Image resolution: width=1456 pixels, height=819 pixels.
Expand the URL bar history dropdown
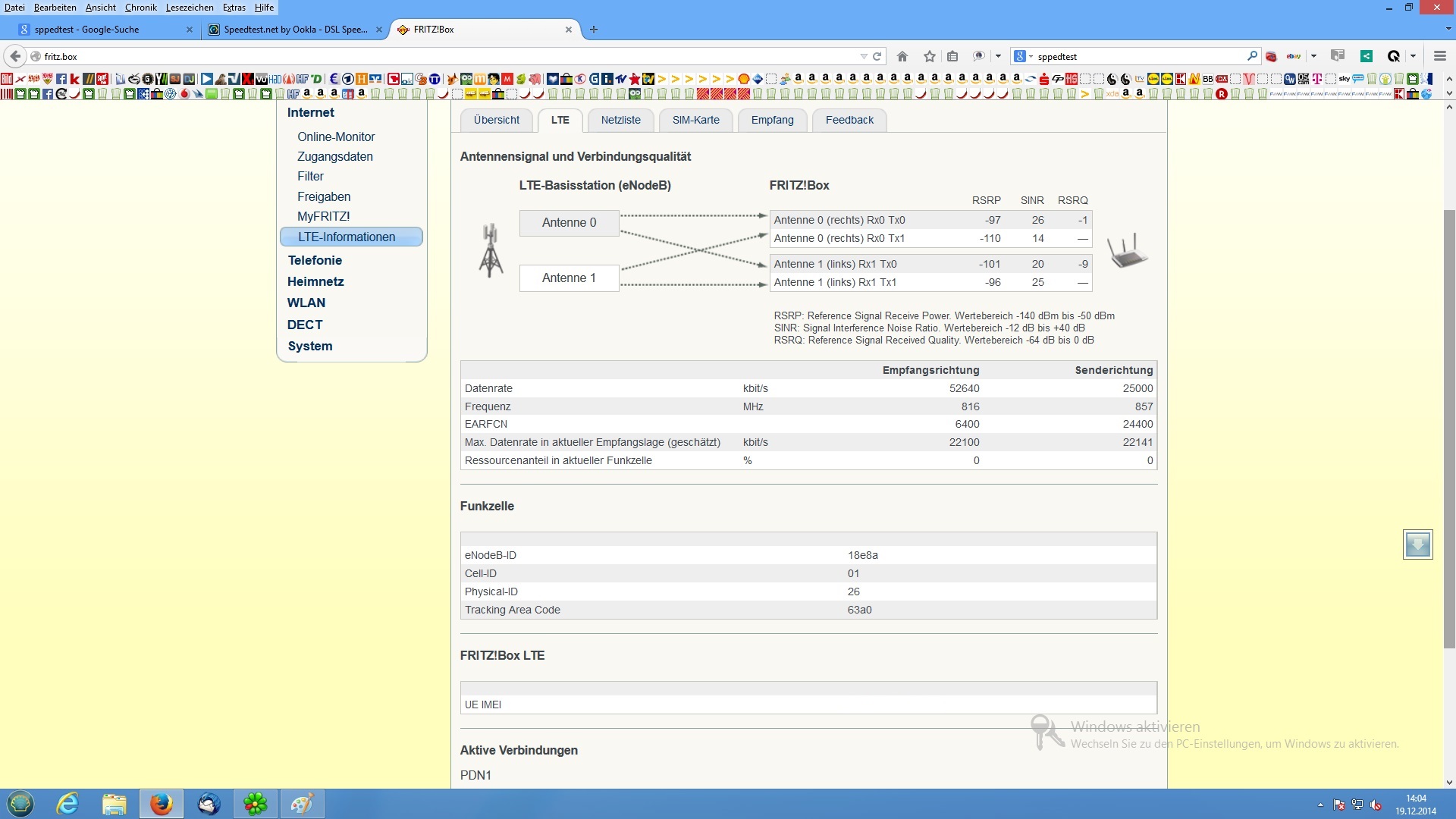click(864, 56)
